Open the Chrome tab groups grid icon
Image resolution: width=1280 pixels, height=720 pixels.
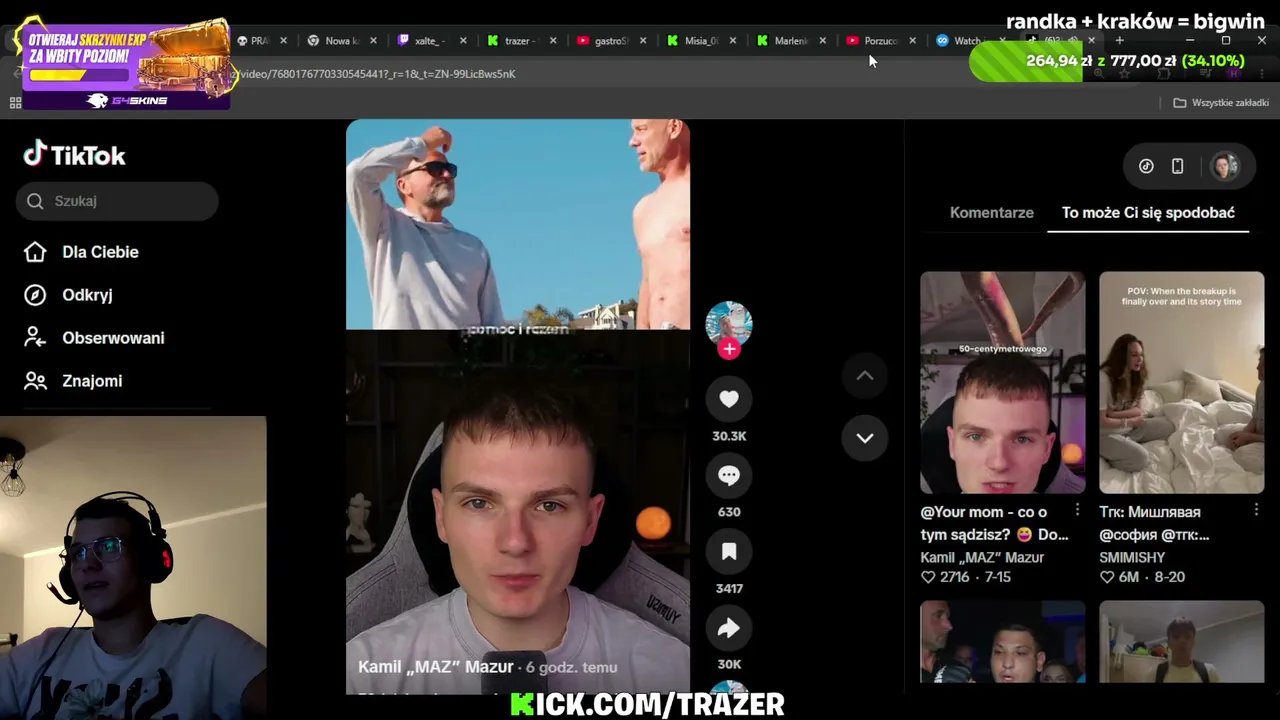pos(15,103)
